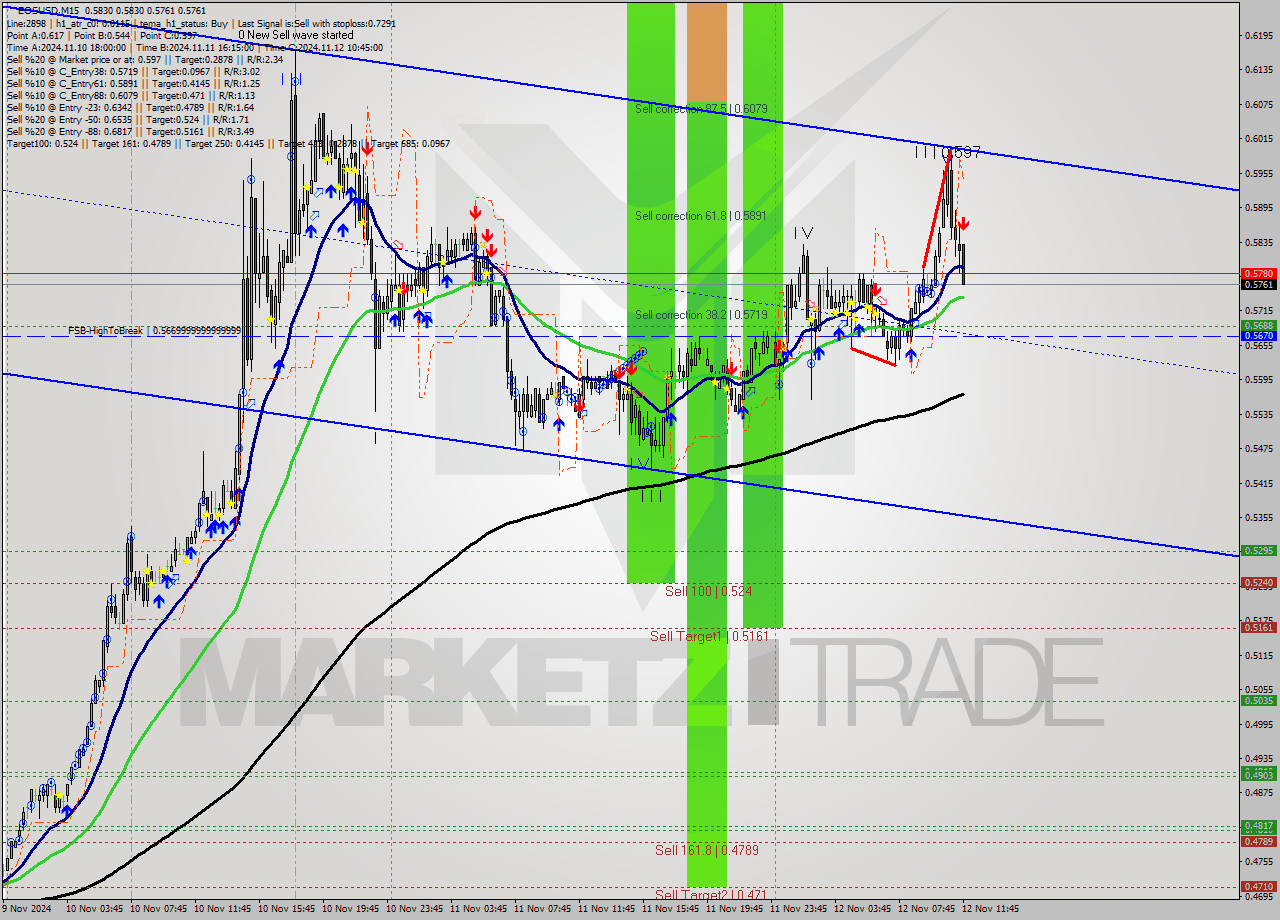This screenshot has width=1280, height=920.
Task: Click the 0.5115 price axis value
Action: pos(1259,656)
